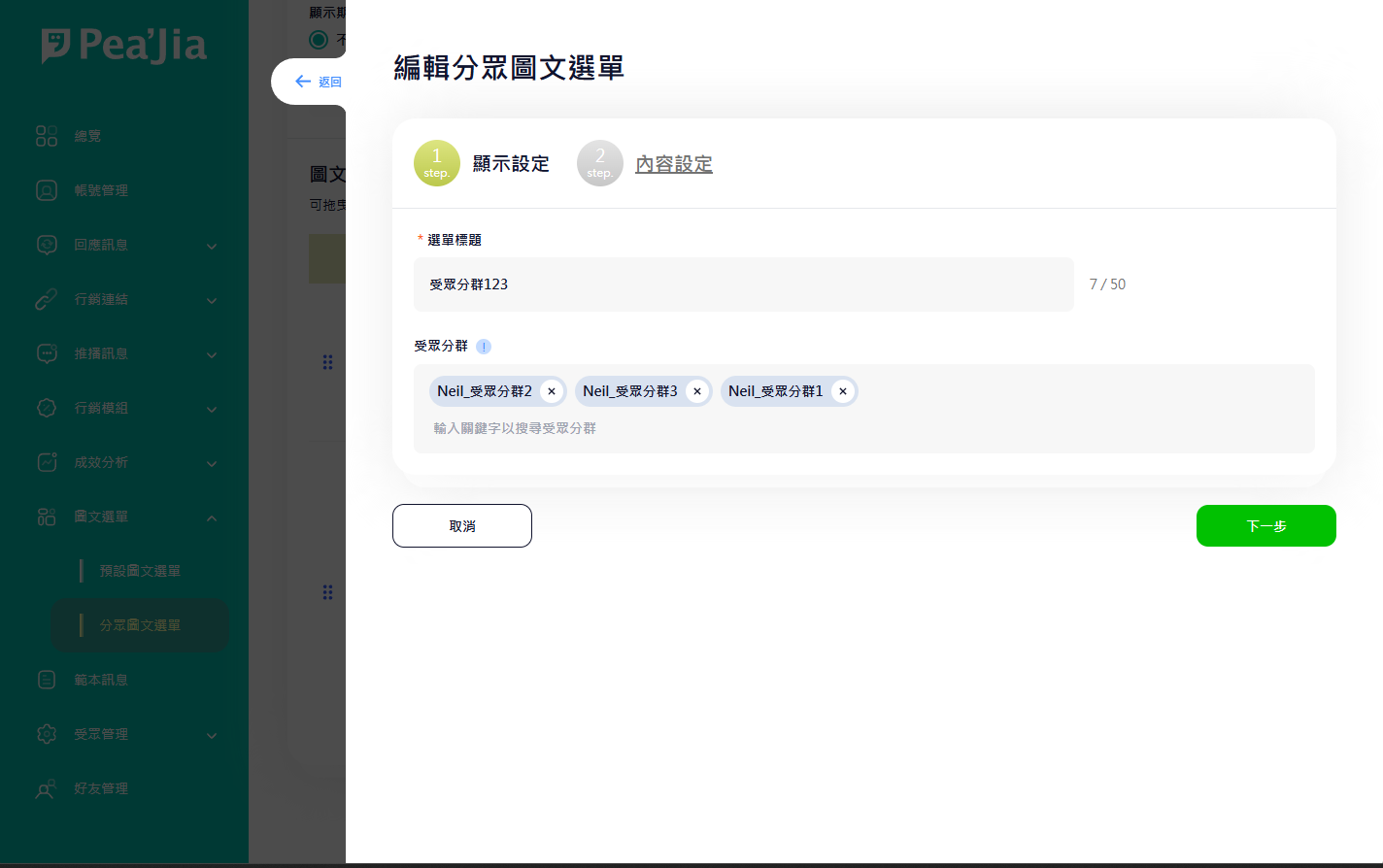
Task: Click the info icon beside 受眾分群
Action: (484, 347)
